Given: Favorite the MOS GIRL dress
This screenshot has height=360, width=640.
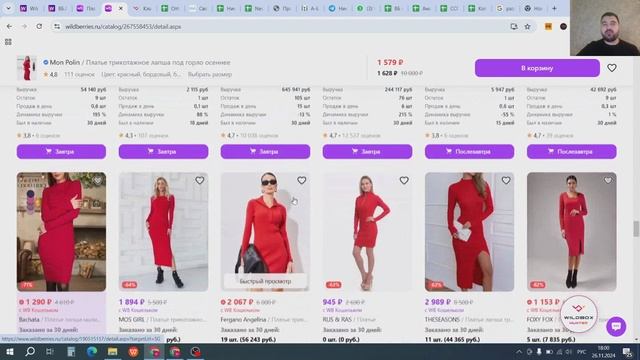Looking at the screenshot, I should [200, 180].
